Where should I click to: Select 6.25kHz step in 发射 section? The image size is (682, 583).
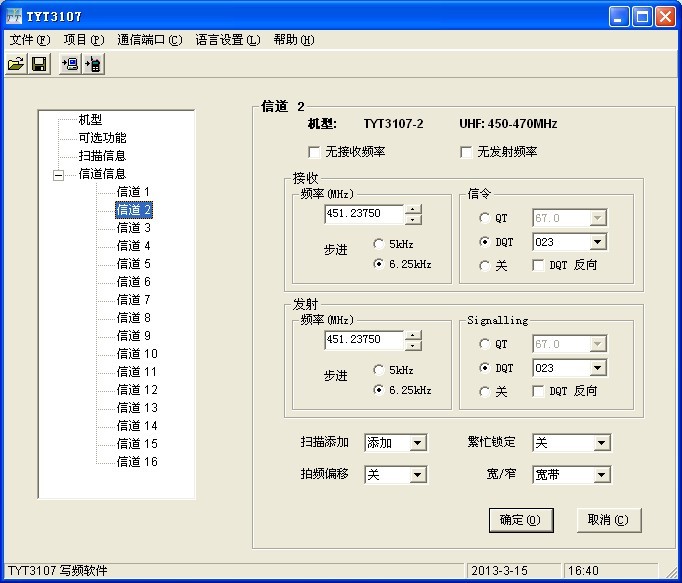(x=378, y=390)
